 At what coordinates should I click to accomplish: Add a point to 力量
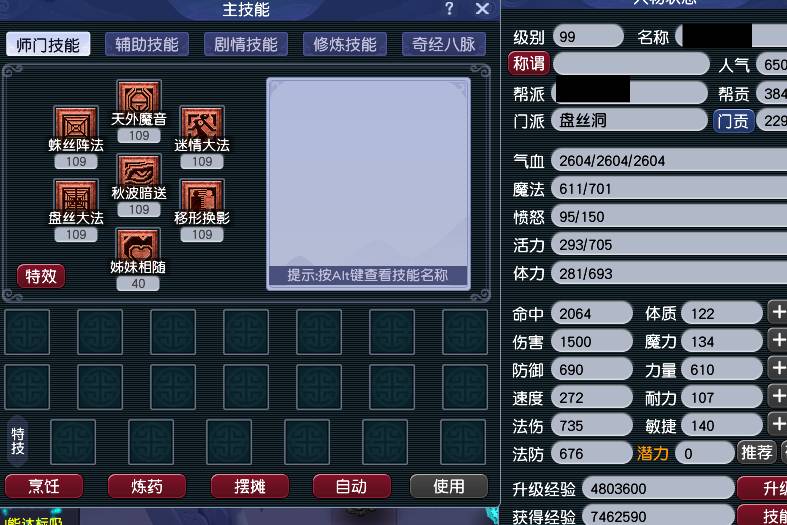[x=778, y=369]
